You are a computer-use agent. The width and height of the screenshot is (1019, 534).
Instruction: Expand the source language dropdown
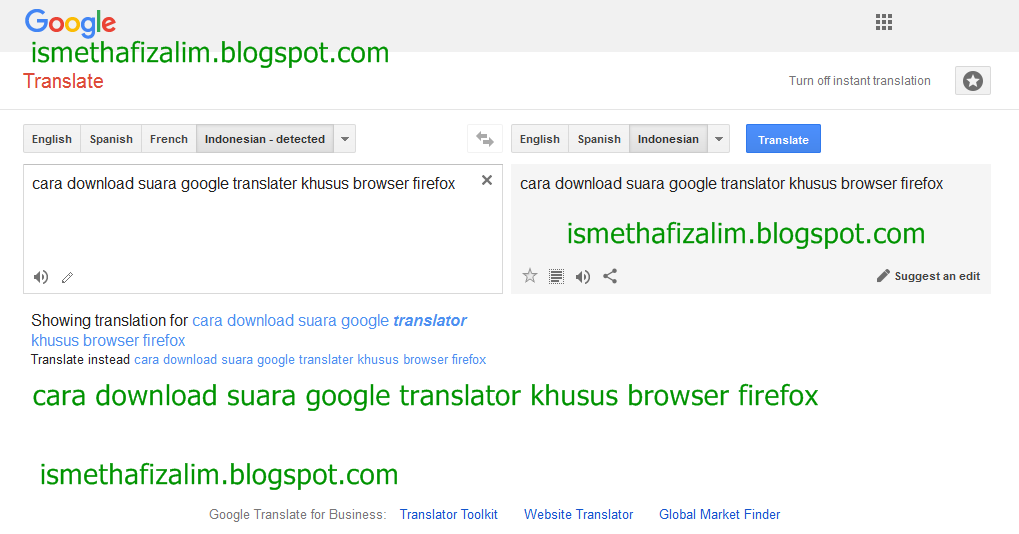(x=345, y=139)
